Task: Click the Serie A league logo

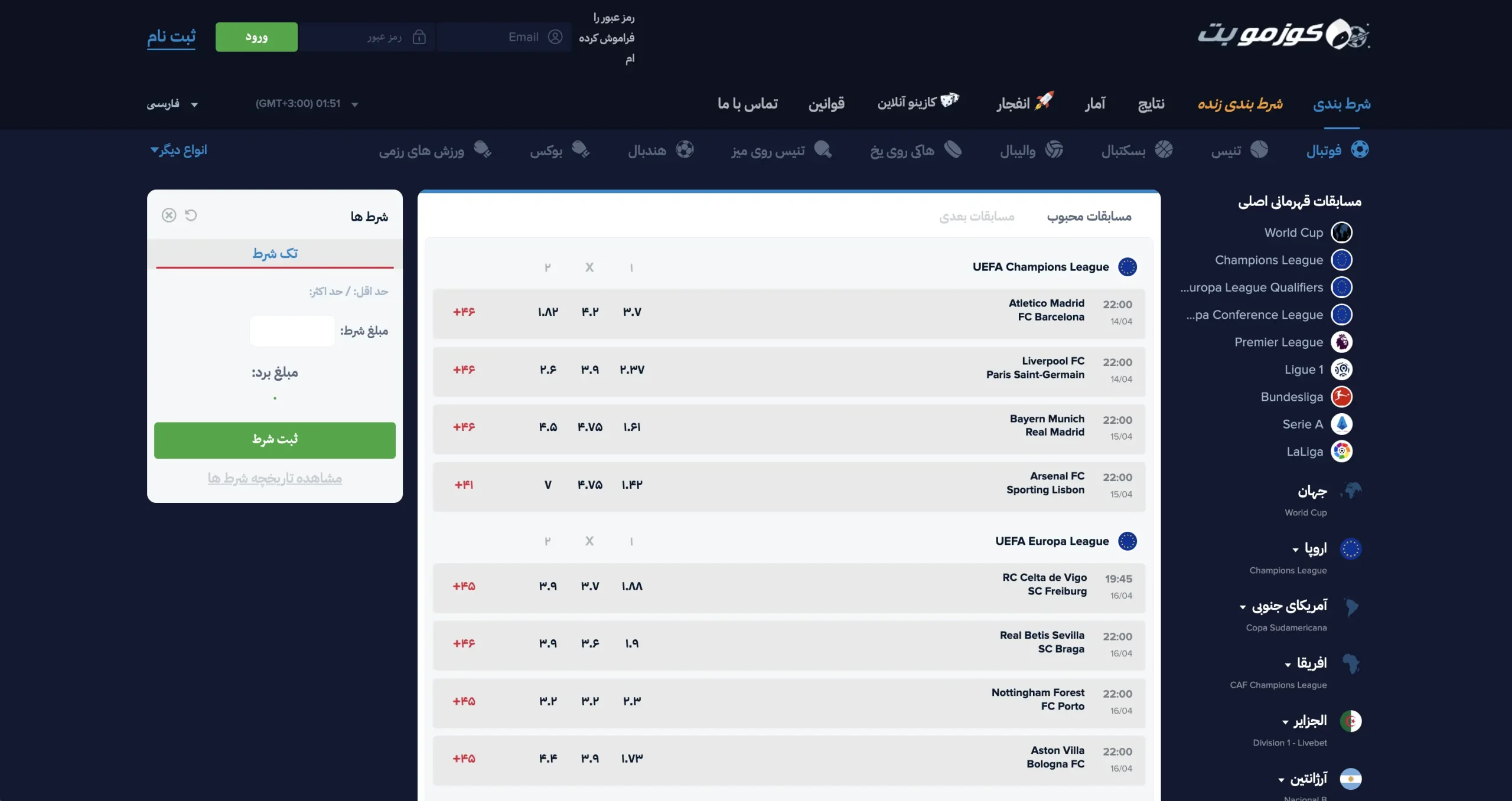Action: click(x=1341, y=424)
